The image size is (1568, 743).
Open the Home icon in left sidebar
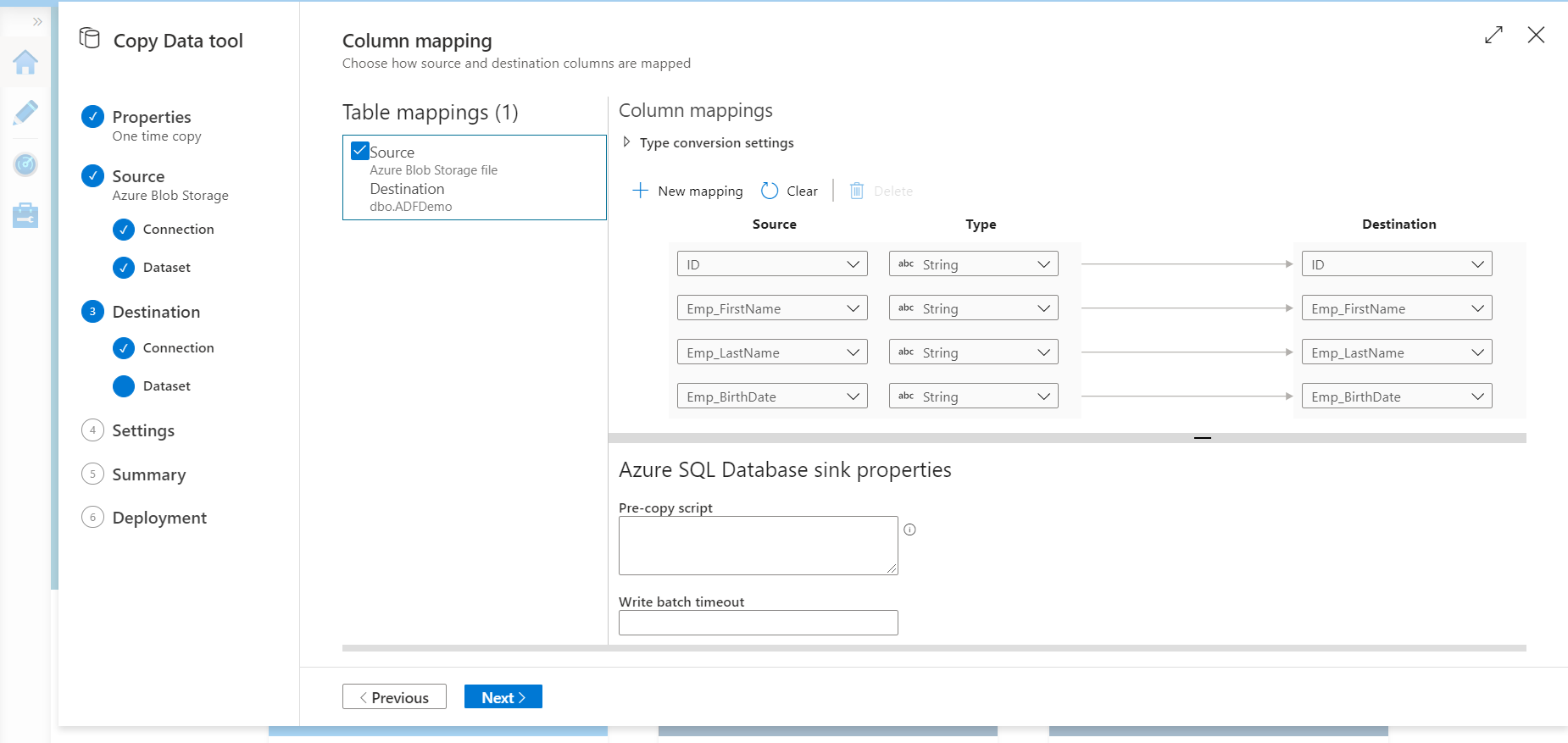[x=25, y=62]
